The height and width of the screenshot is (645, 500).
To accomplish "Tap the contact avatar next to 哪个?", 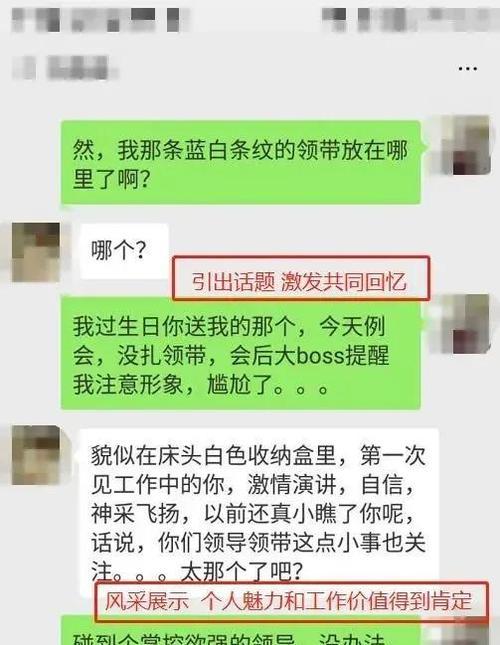I will coord(36,252).
